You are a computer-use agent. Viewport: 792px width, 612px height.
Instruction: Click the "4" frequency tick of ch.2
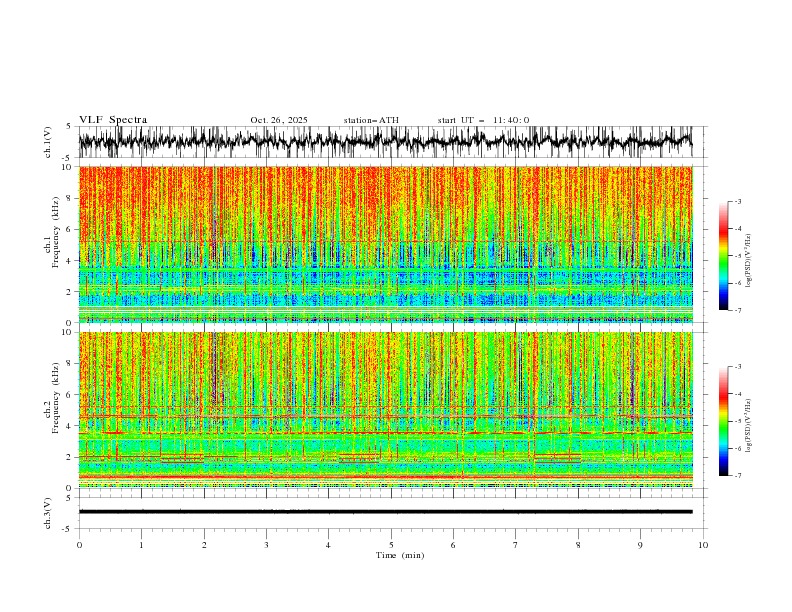[71, 426]
